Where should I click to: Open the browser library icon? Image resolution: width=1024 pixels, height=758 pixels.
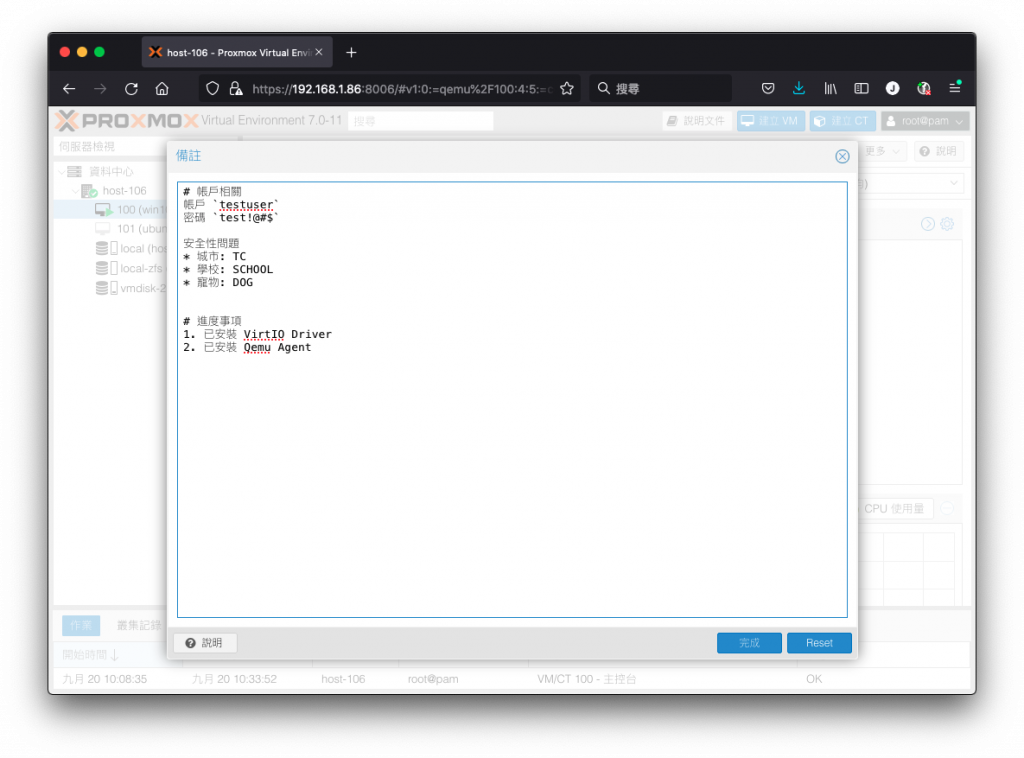click(x=830, y=88)
